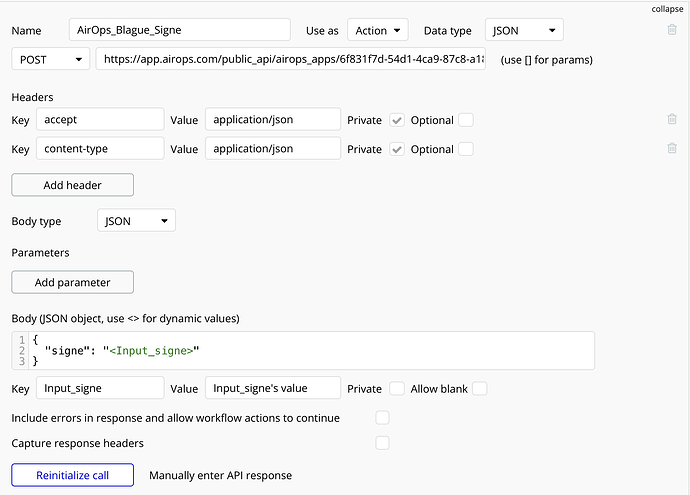Check Allow blank for Input_signe
Screen dimensions: 690x495
[480, 388]
